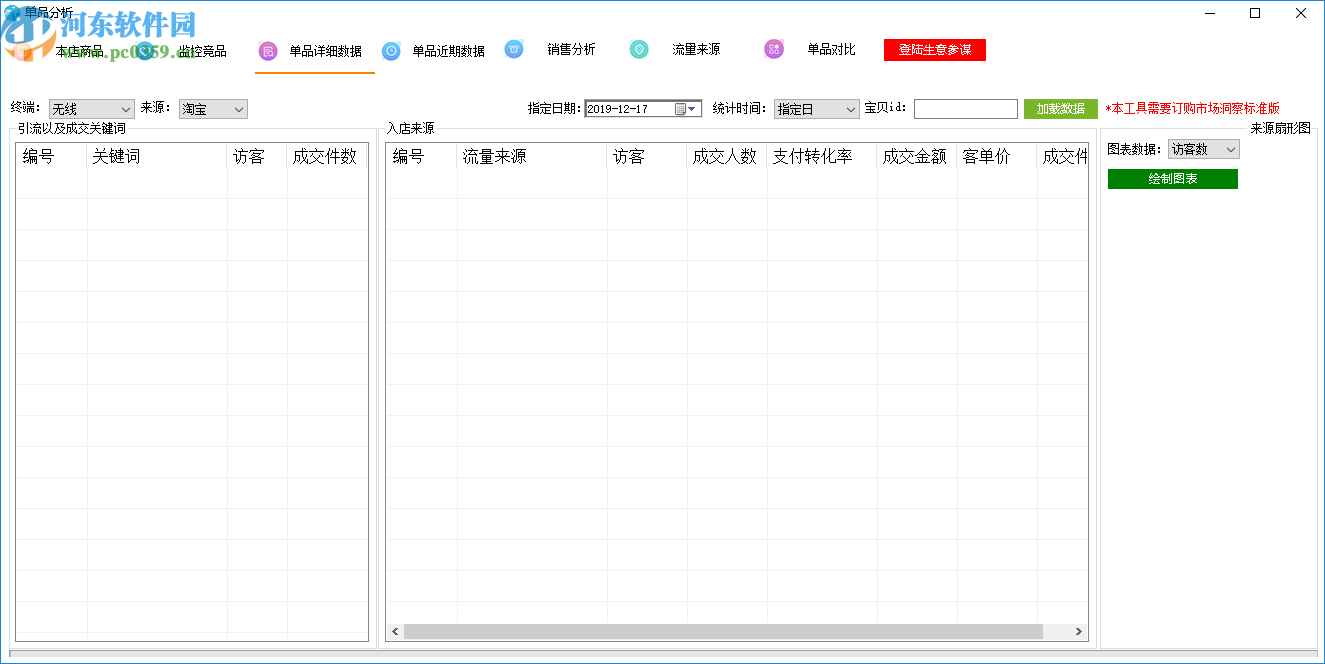Open the 单品对比 tab
This screenshot has height=664, width=1325.
pyautogui.click(x=831, y=49)
